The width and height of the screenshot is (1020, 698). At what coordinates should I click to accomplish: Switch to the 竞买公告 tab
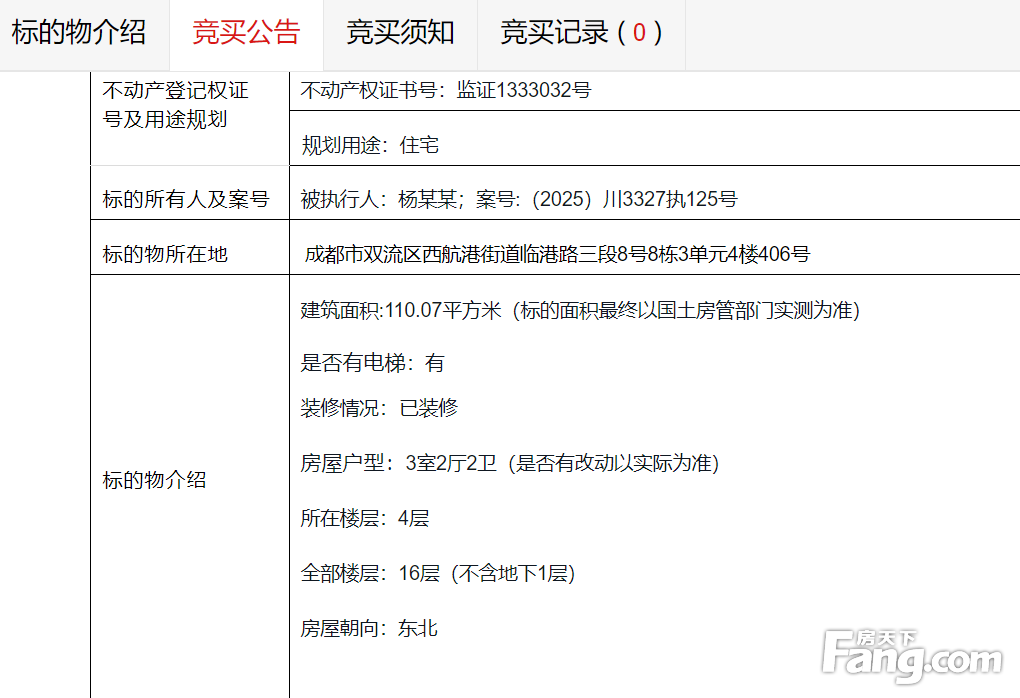pos(246,33)
